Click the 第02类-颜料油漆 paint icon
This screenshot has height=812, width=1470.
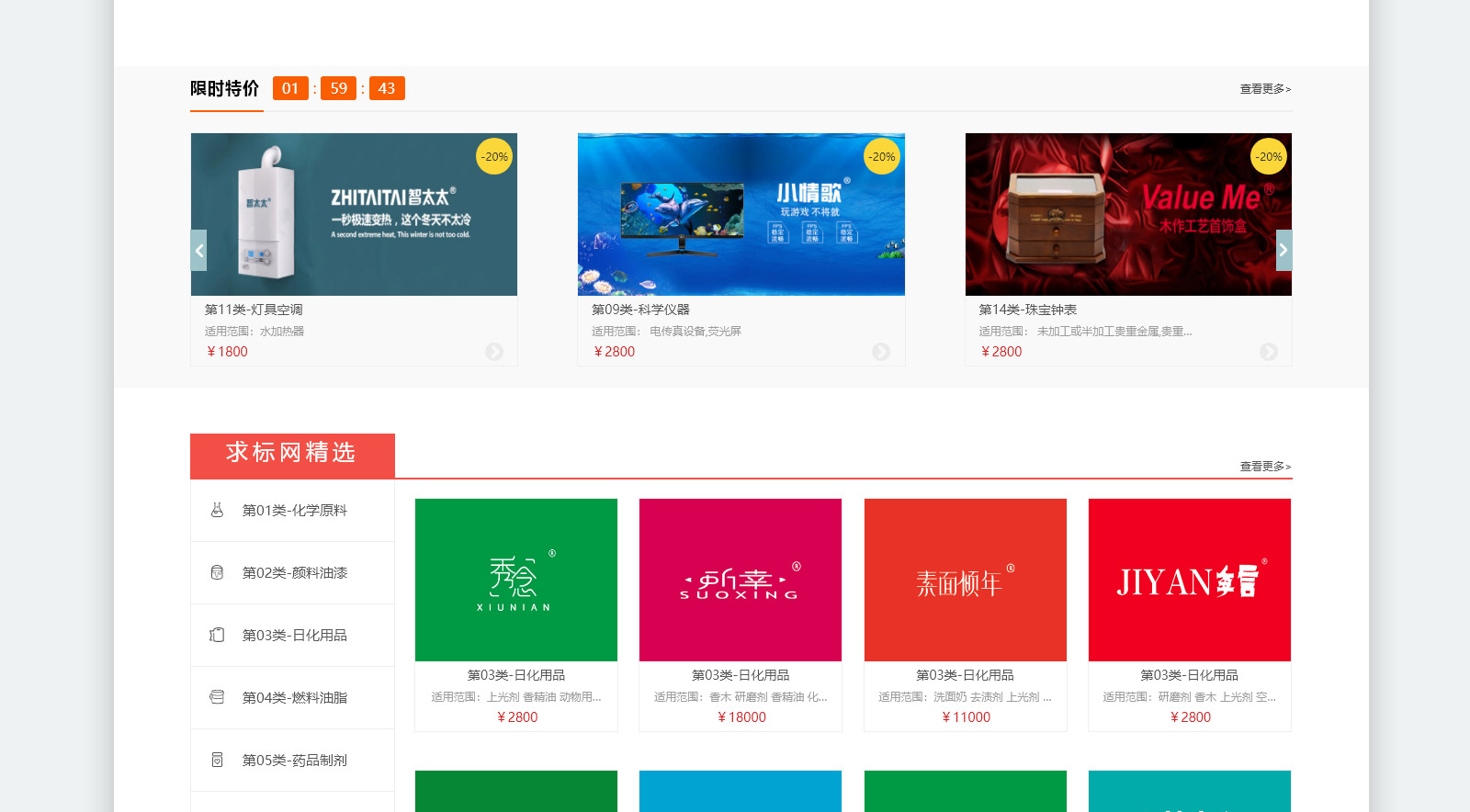(x=217, y=572)
